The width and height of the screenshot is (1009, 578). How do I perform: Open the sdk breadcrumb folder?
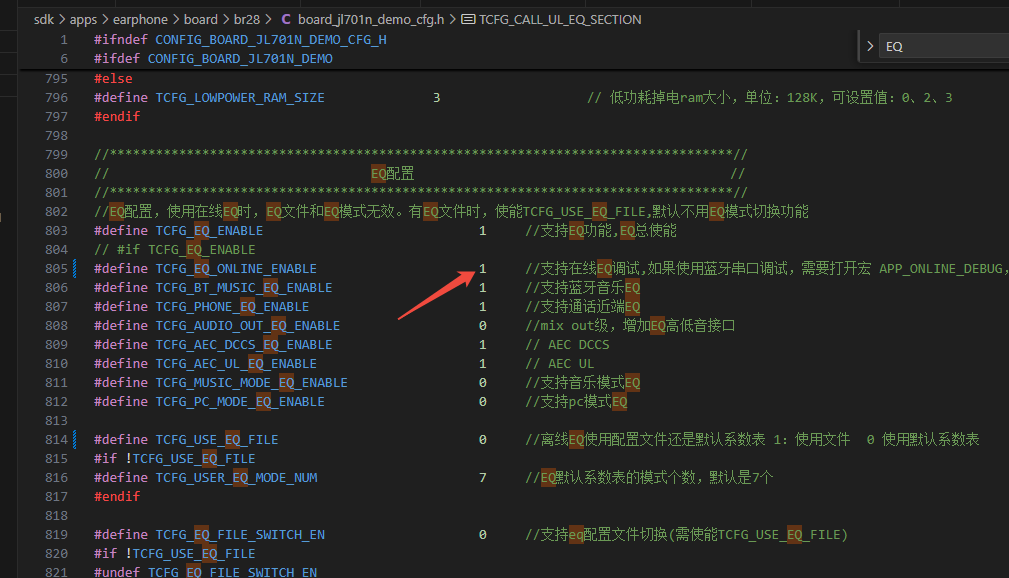pyautogui.click(x=44, y=19)
